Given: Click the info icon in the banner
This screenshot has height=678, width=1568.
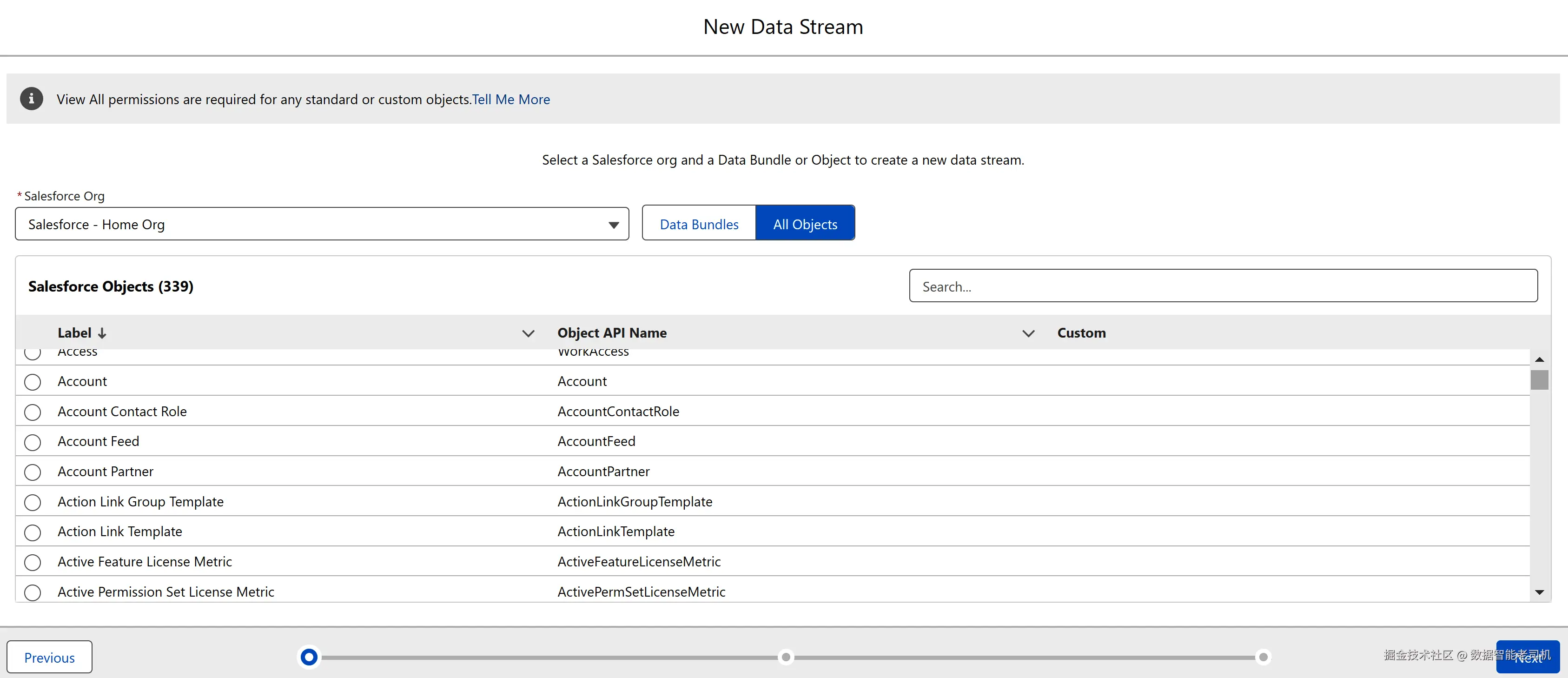Looking at the screenshot, I should (x=31, y=99).
